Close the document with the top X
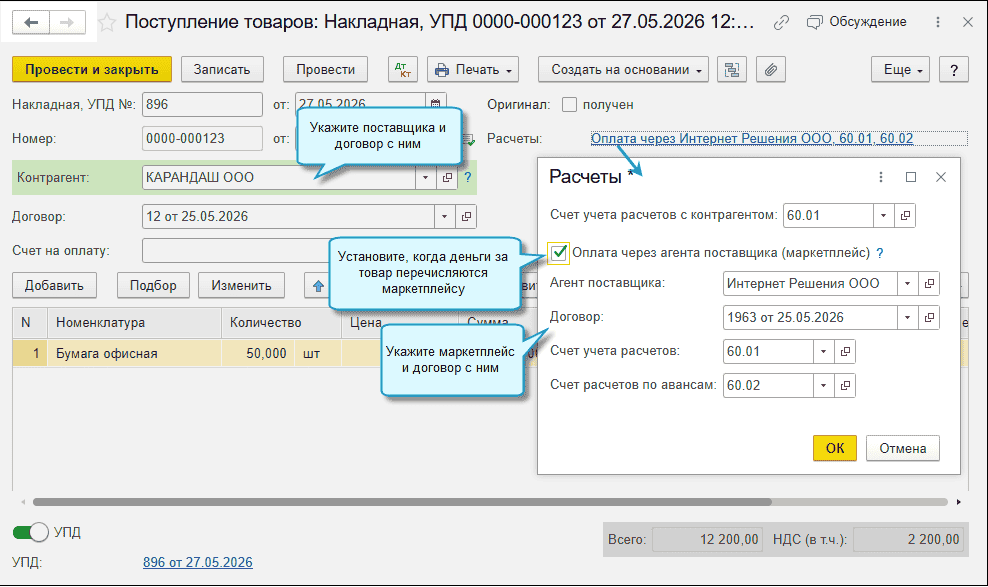Screen dimensions: 988x587 click(968, 22)
